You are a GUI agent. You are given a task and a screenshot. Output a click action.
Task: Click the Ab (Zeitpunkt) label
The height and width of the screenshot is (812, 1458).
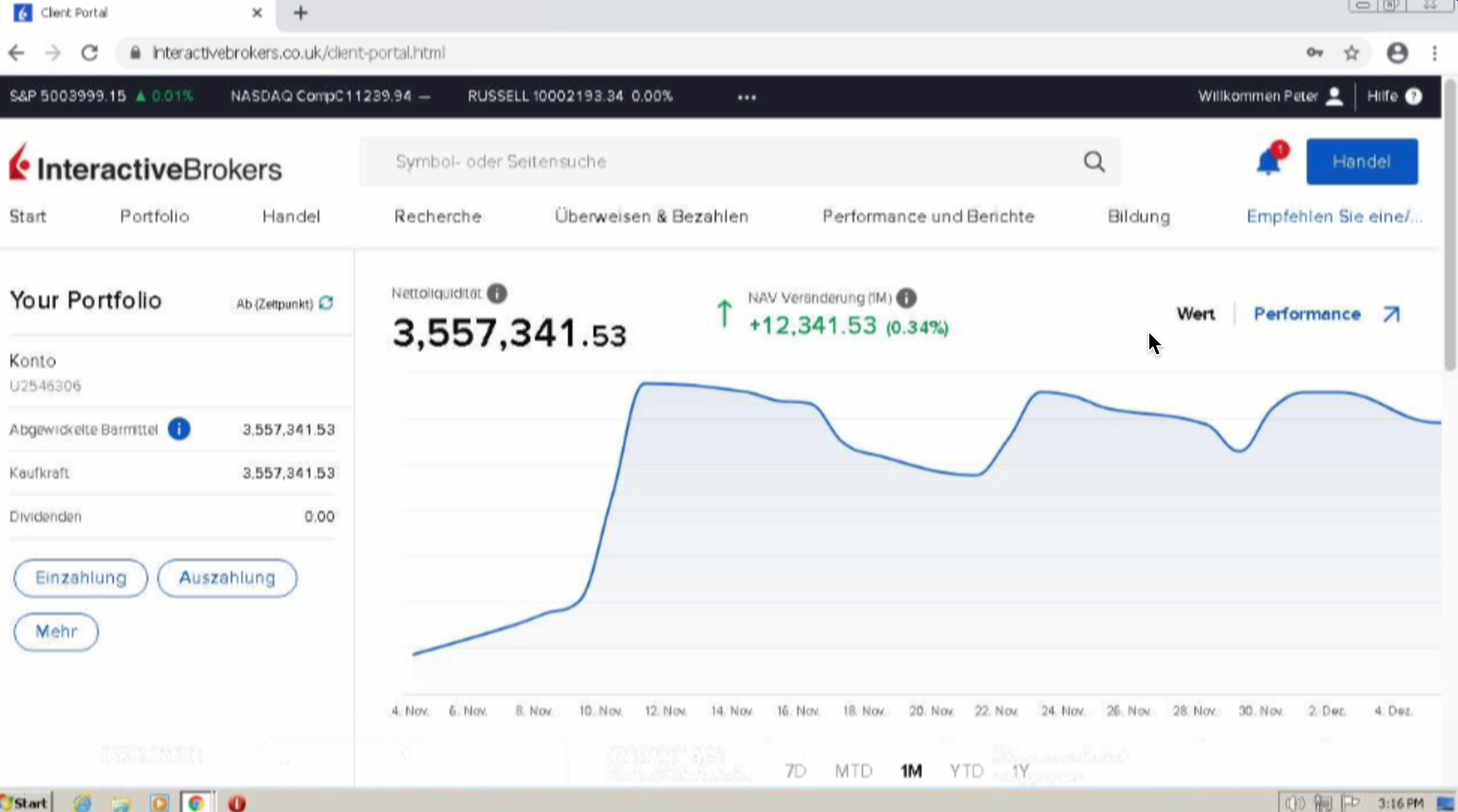point(274,303)
